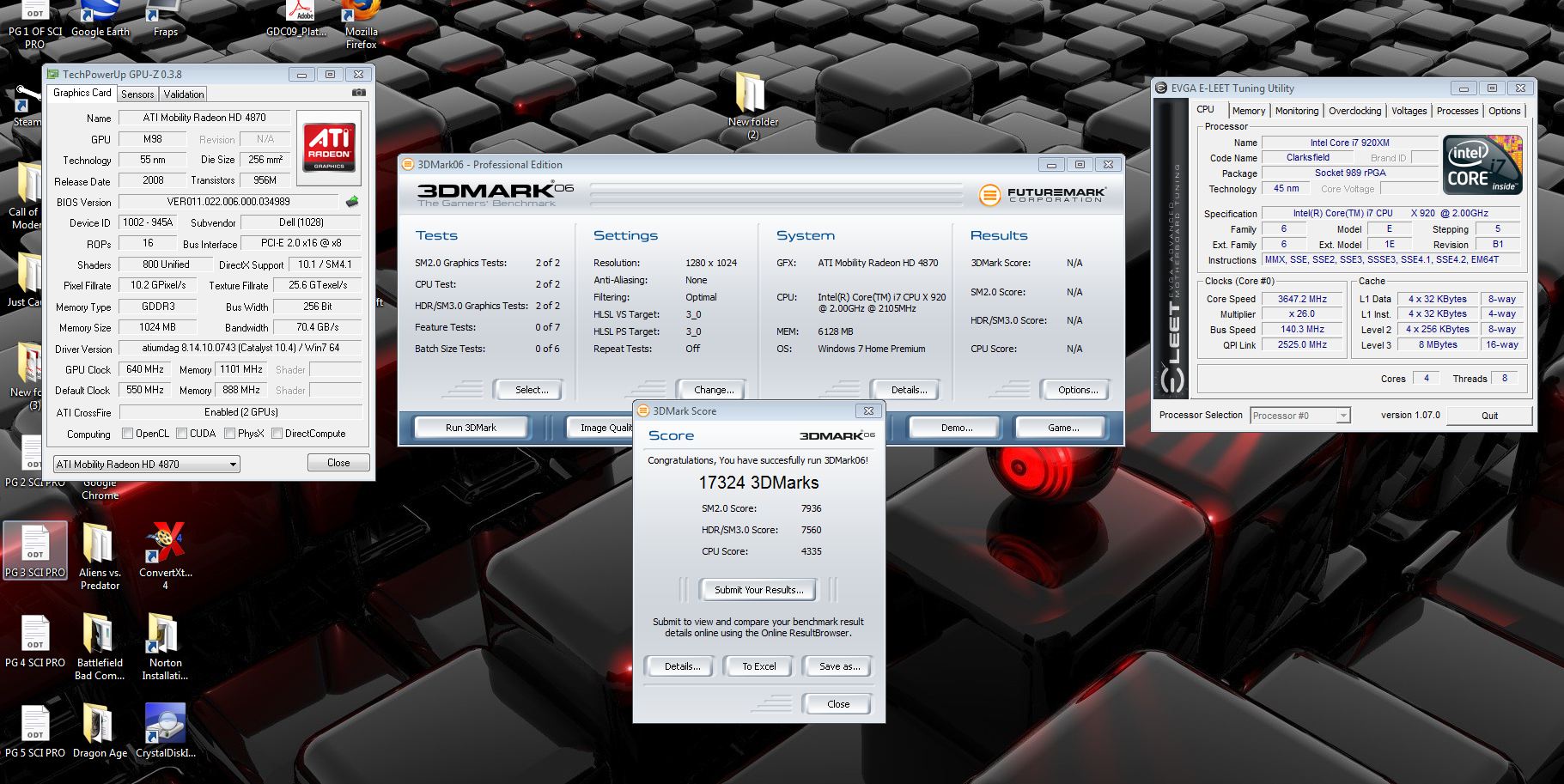
Task: Open the Mozilla Firefox desktop shortcut
Action: (x=362, y=26)
